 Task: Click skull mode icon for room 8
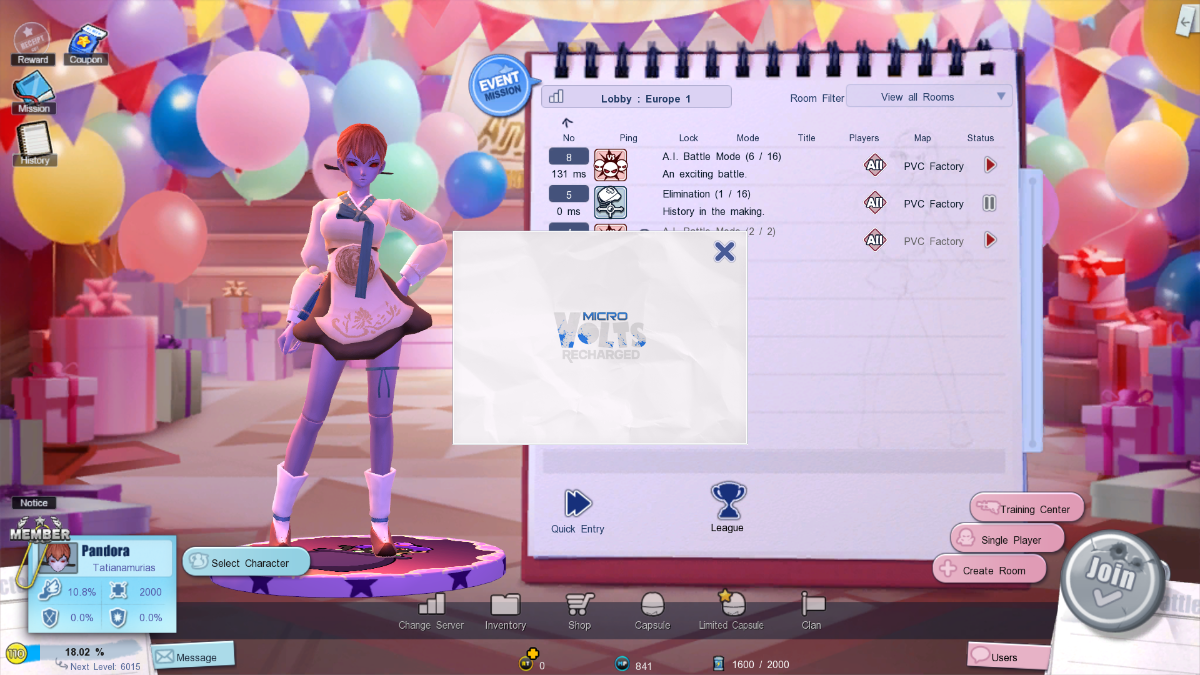[610, 165]
